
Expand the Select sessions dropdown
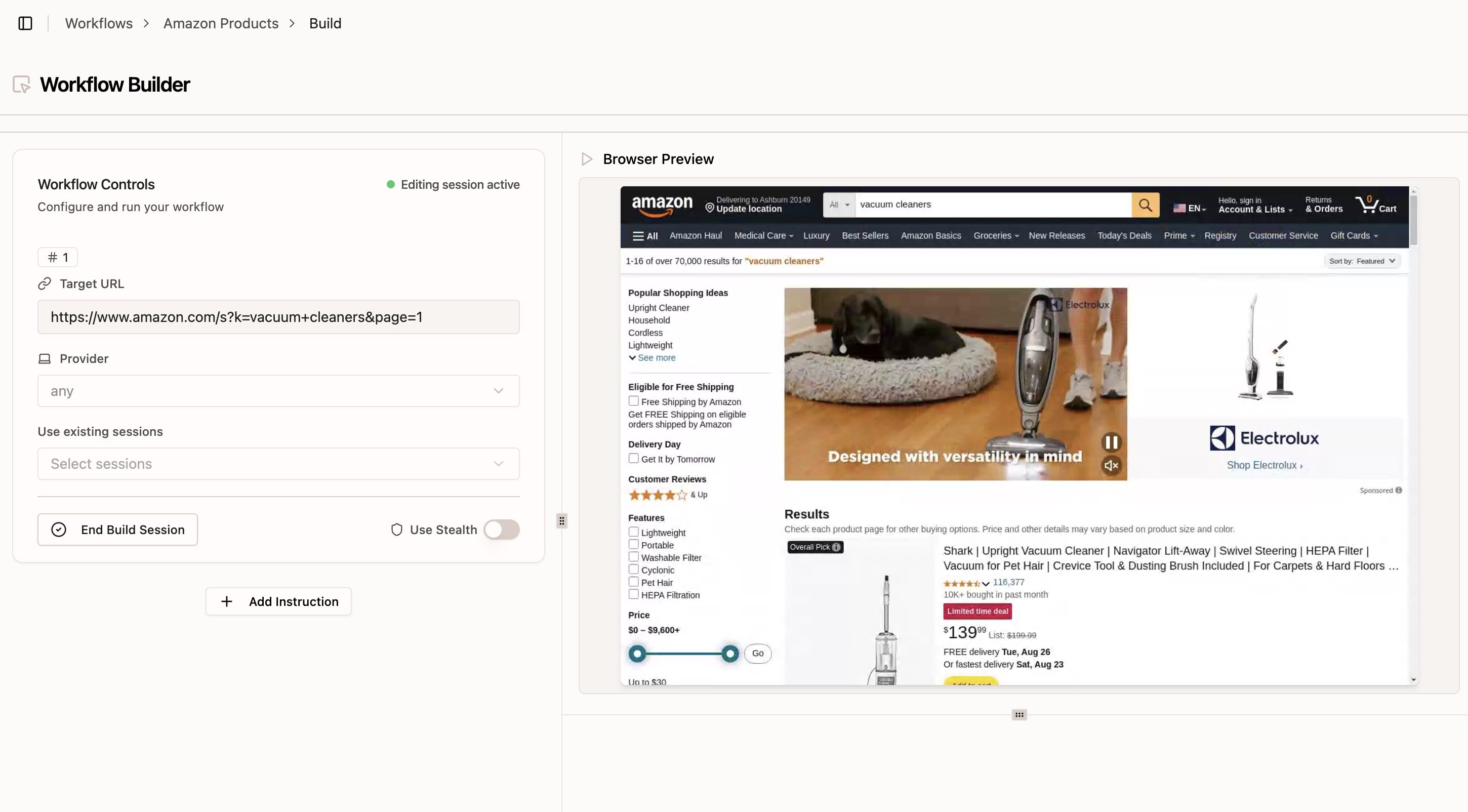click(278, 464)
